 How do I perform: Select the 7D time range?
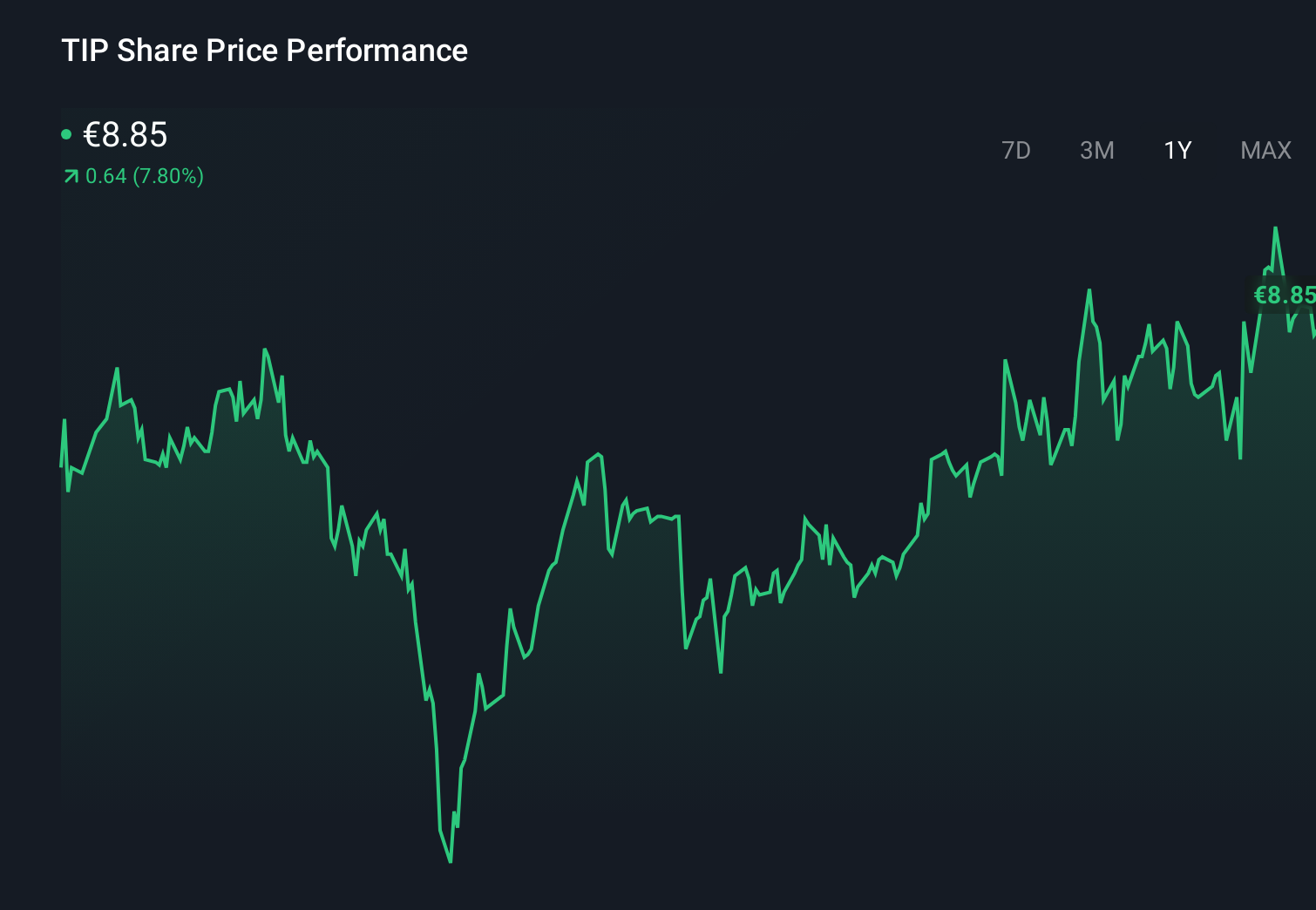(x=1016, y=150)
